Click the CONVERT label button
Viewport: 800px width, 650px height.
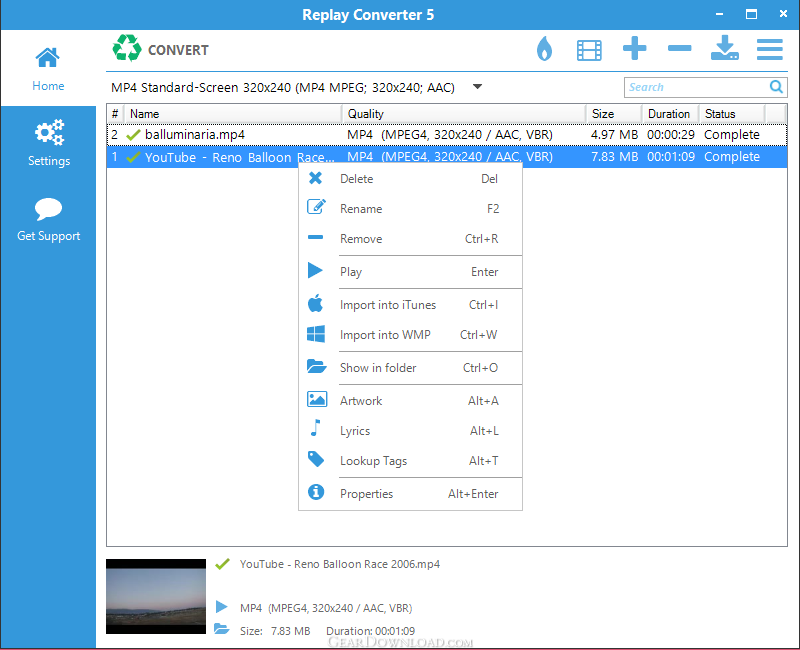click(178, 50)
